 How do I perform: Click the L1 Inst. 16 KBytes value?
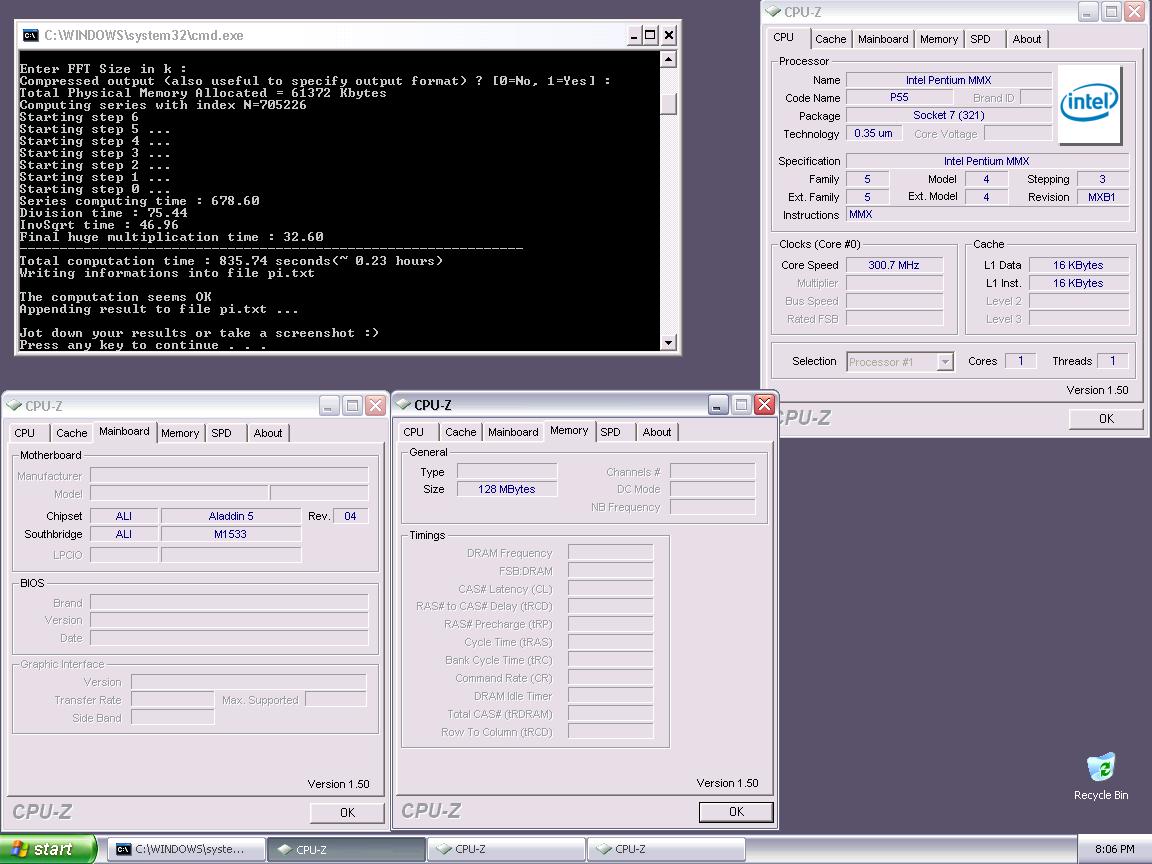pos(1079,283)
